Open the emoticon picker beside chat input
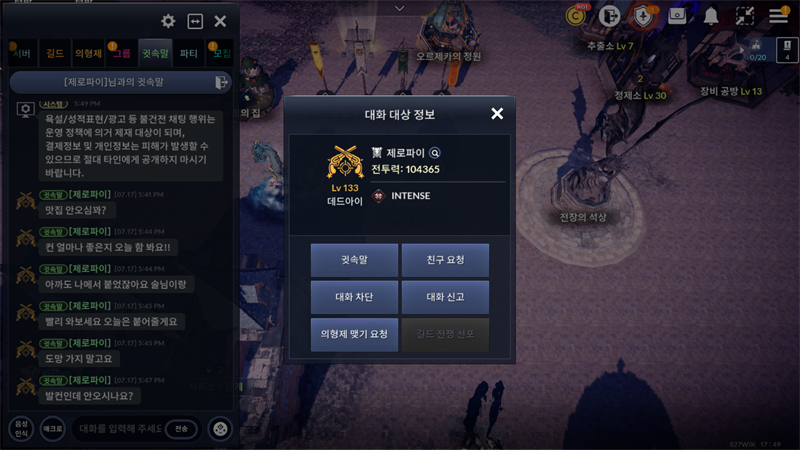The width and height of the screenshot is (800, 450). pos(220,429)
